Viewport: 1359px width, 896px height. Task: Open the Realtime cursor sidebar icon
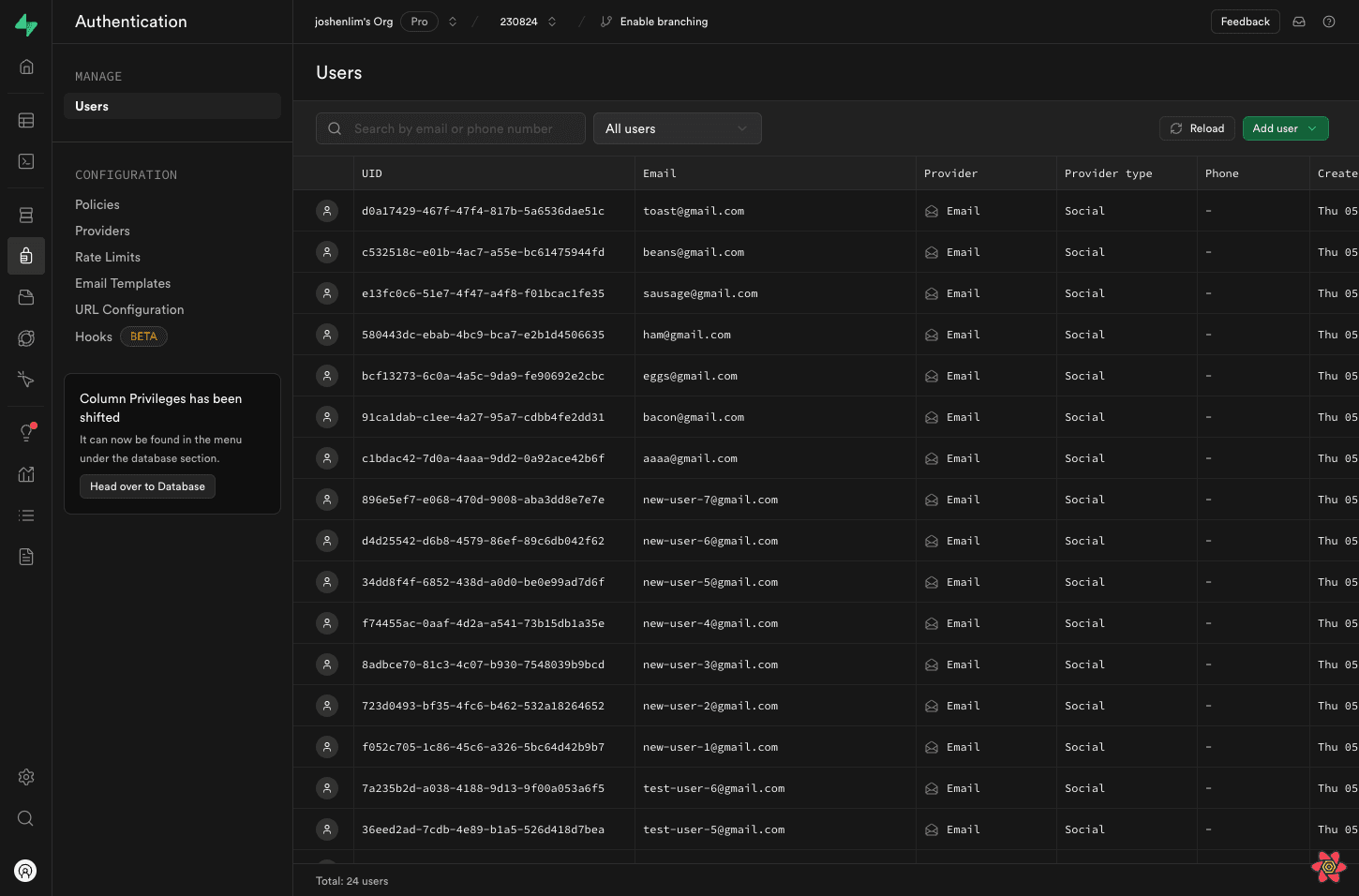(26, 380)
